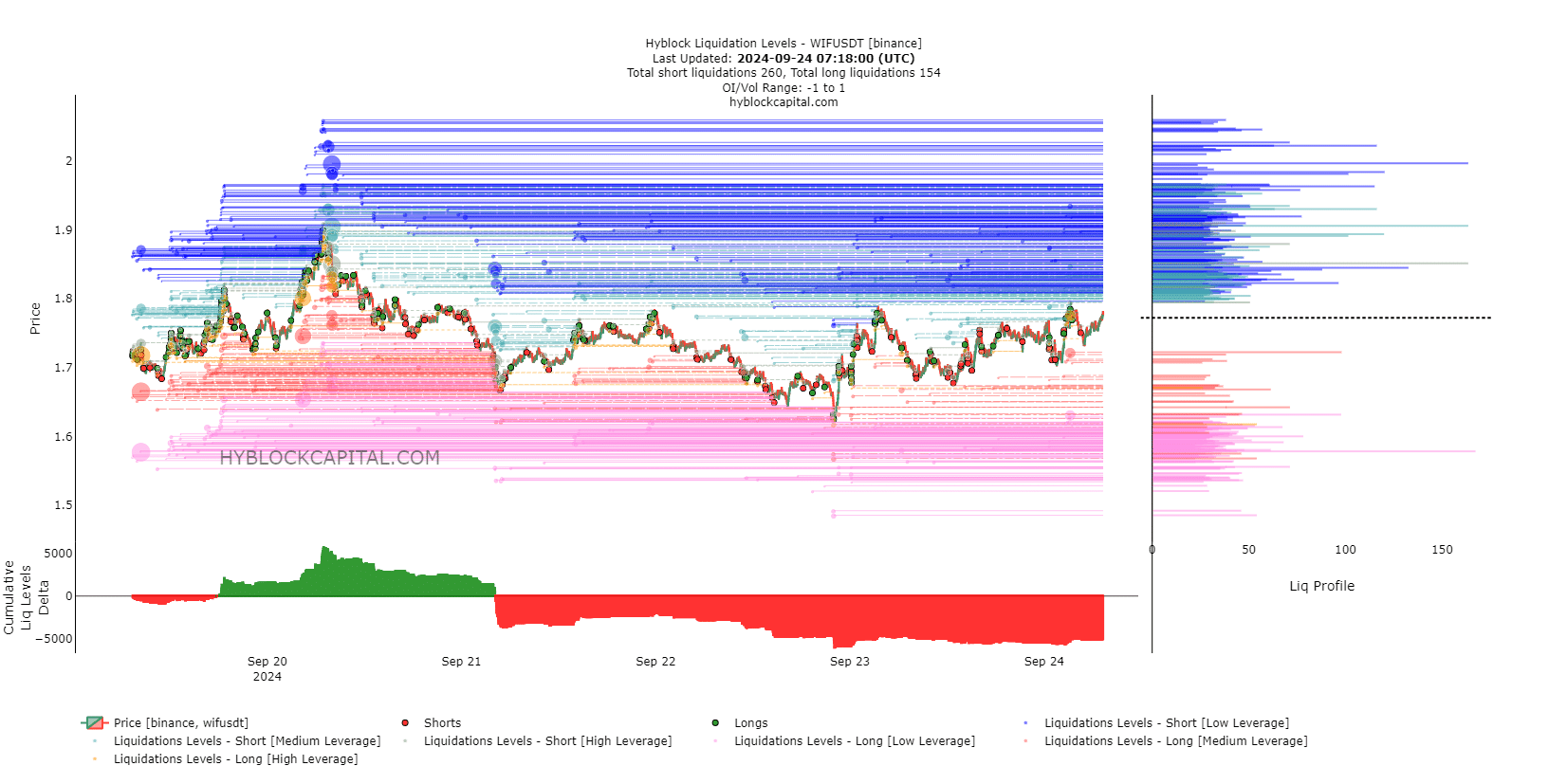Viewport: 1567px width, 784px height.
Task: Click the Last Updated timestamp text
Action: (x=783, y=59)
